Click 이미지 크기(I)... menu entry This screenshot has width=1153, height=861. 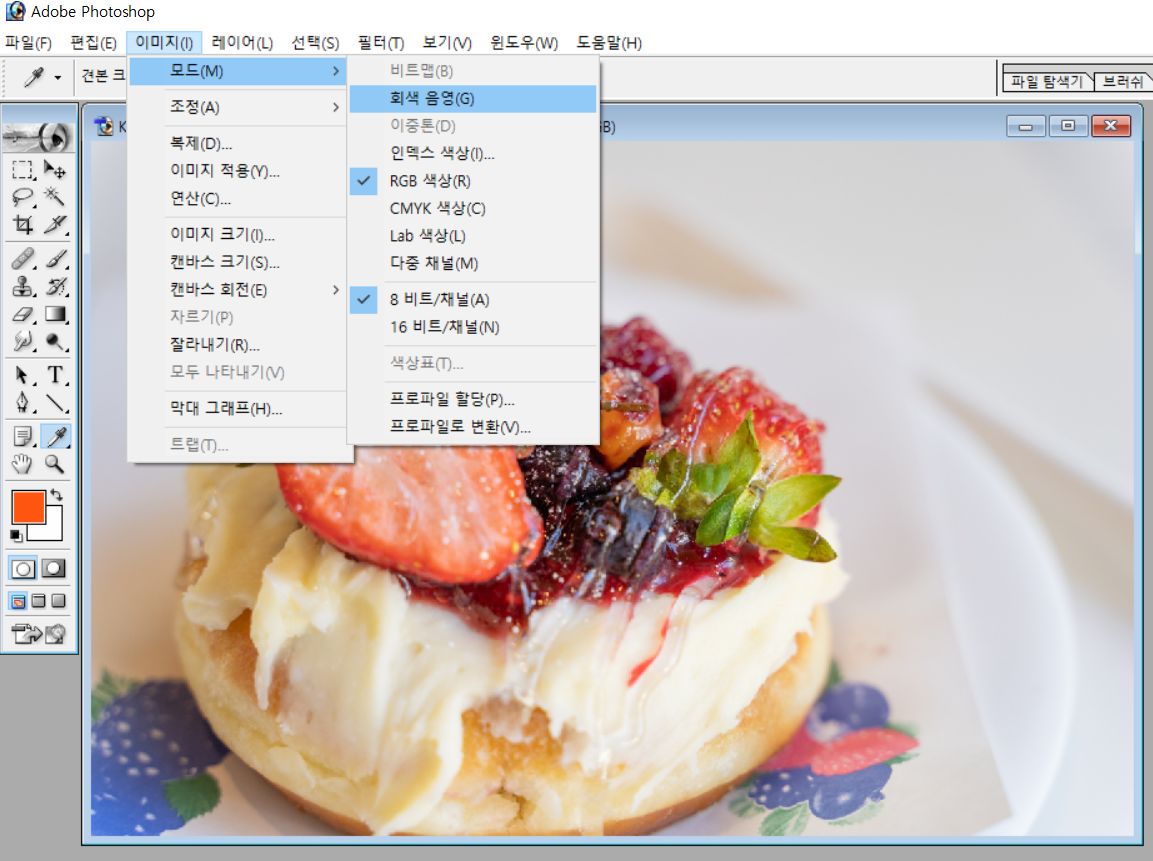[x=239, y=235]
